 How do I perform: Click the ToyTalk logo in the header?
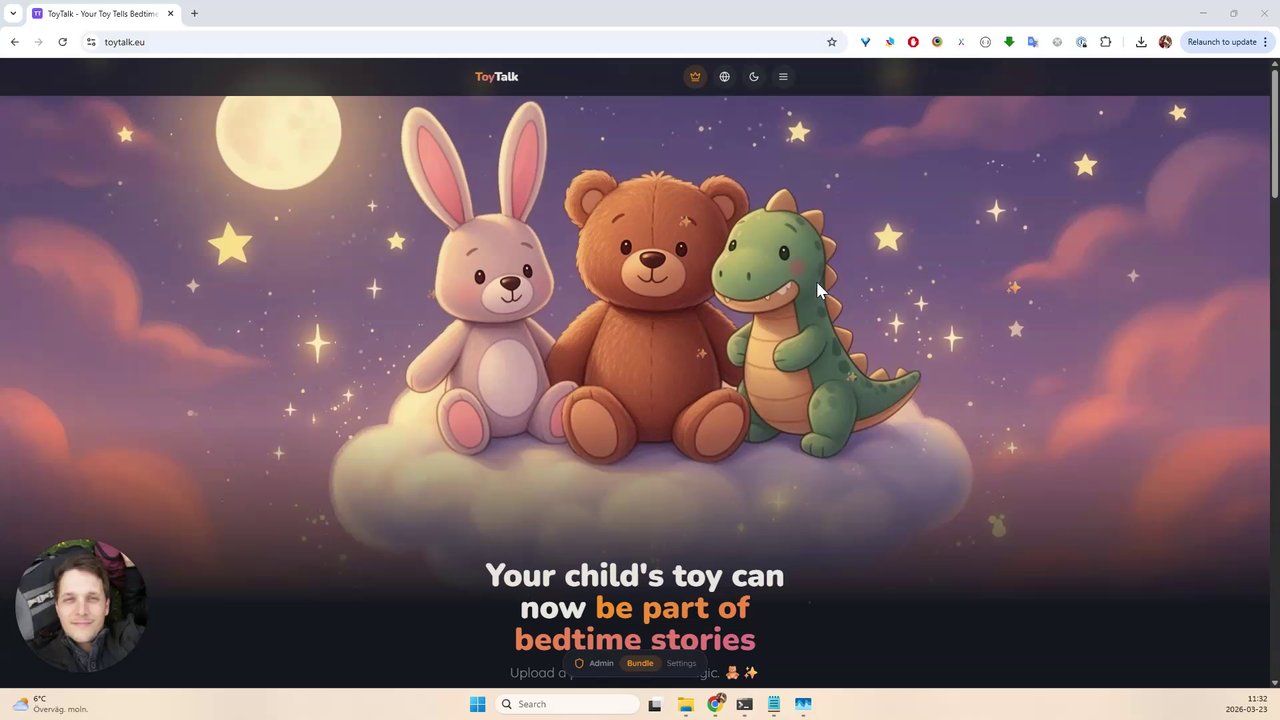[x=496, y=77]
